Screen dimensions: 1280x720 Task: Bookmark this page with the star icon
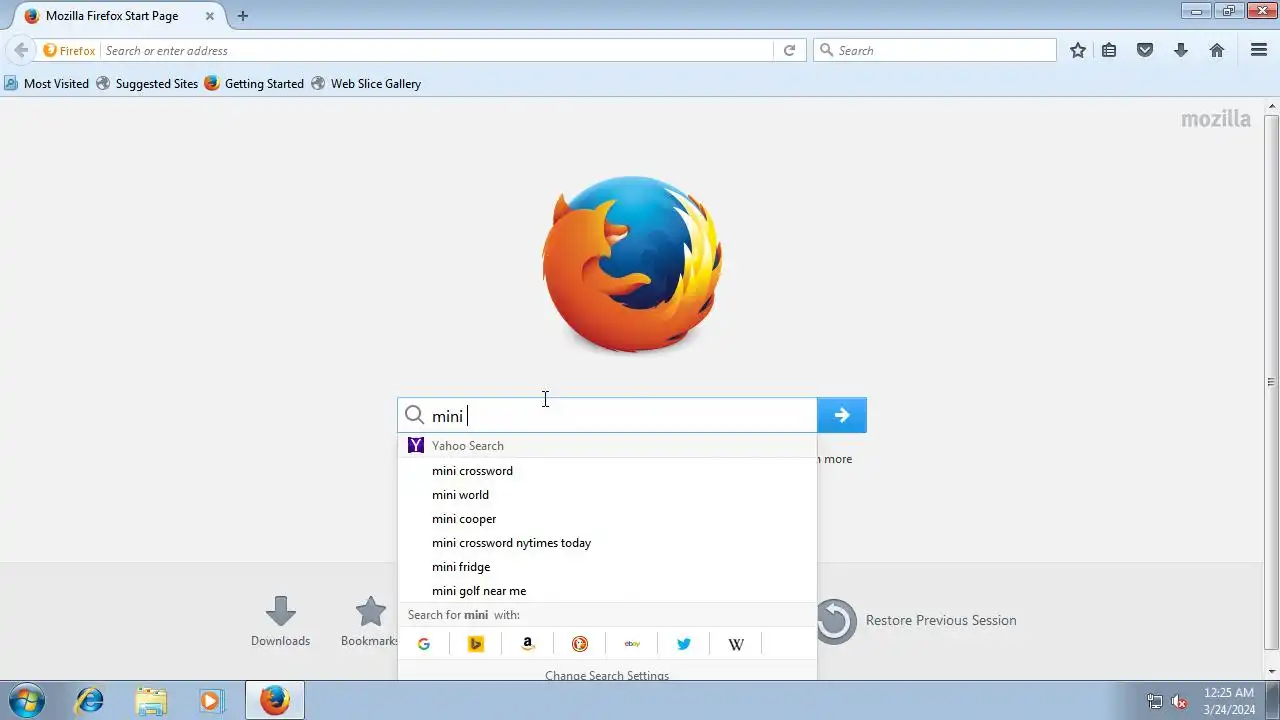click(x=1078, y=50)
